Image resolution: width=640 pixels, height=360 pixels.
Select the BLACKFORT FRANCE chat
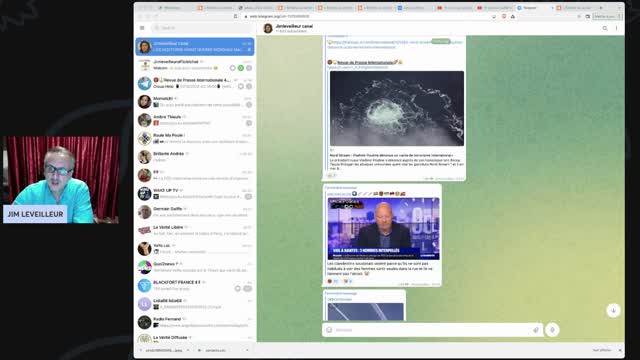click(195, 285)
